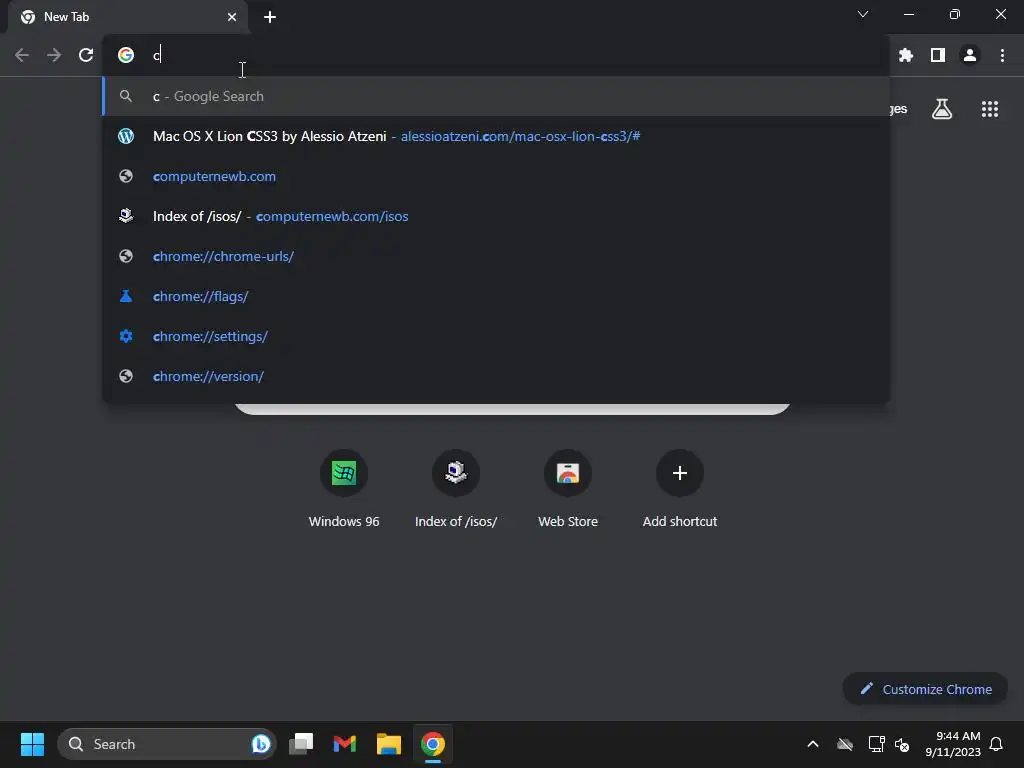
Task: Click the Customize Chrome button
Action: tap(925, 689)
